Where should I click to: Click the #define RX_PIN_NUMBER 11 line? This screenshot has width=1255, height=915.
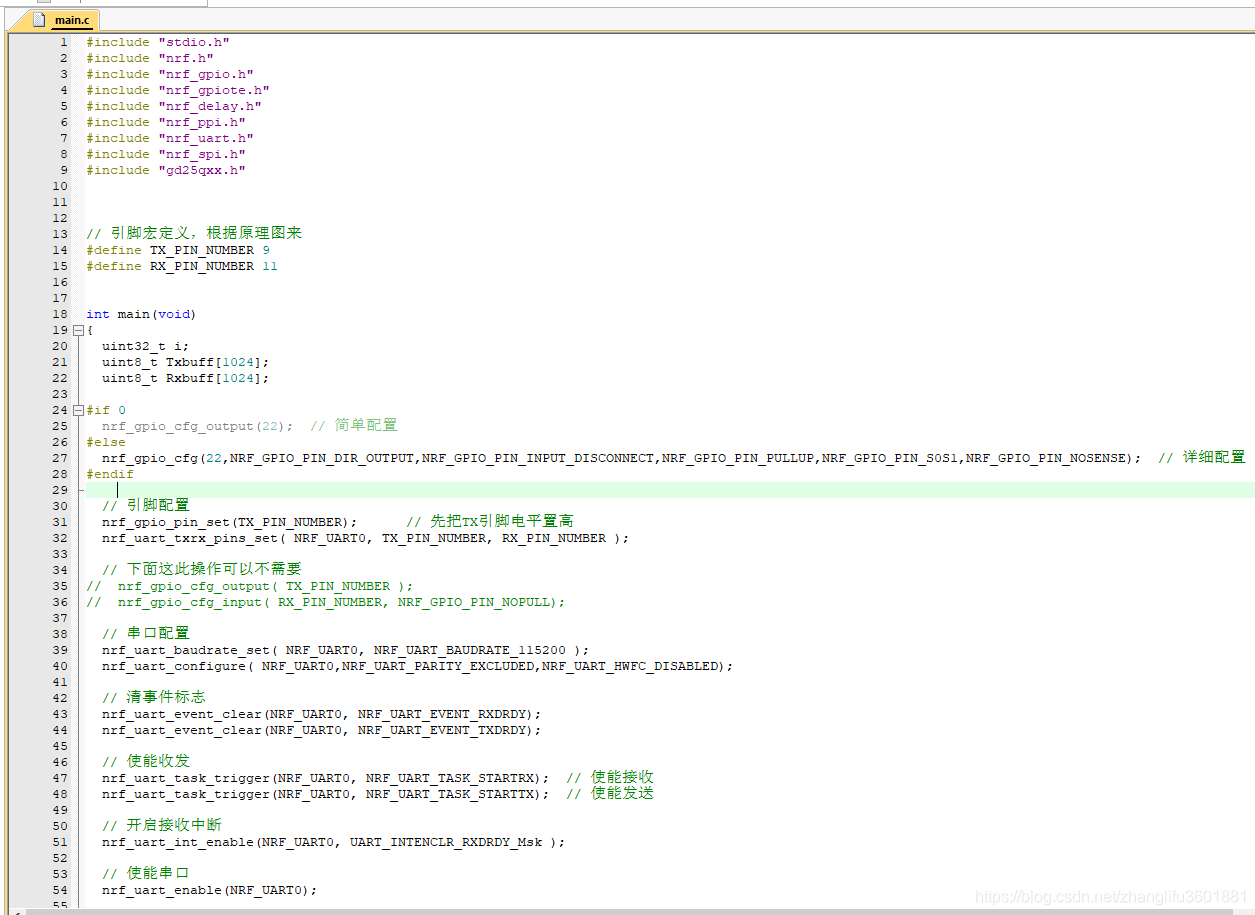point(182,266)
